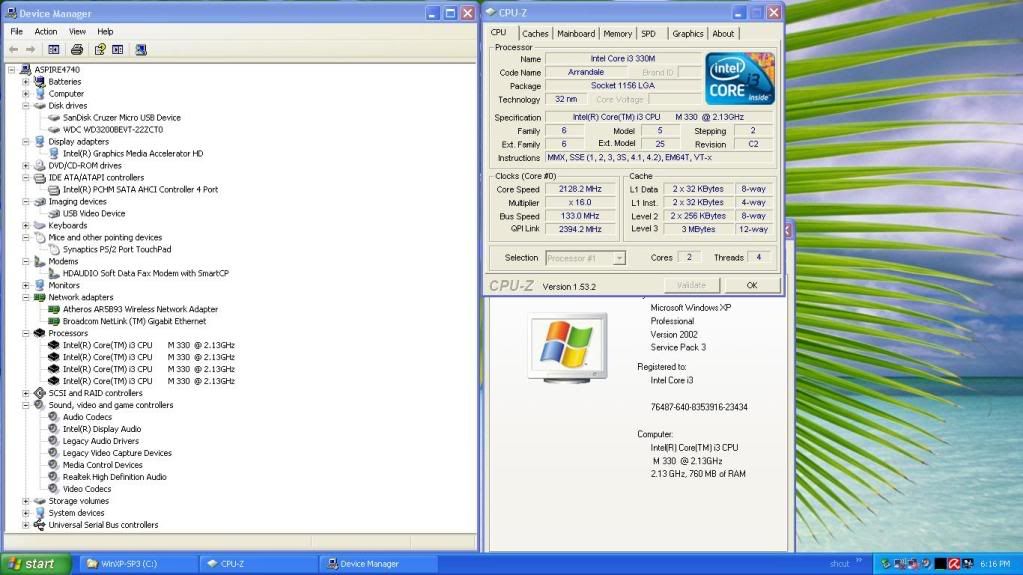This screenshot has height=575, width=1023.
Task: Expand the Batteries node
Action: [25, 82]
